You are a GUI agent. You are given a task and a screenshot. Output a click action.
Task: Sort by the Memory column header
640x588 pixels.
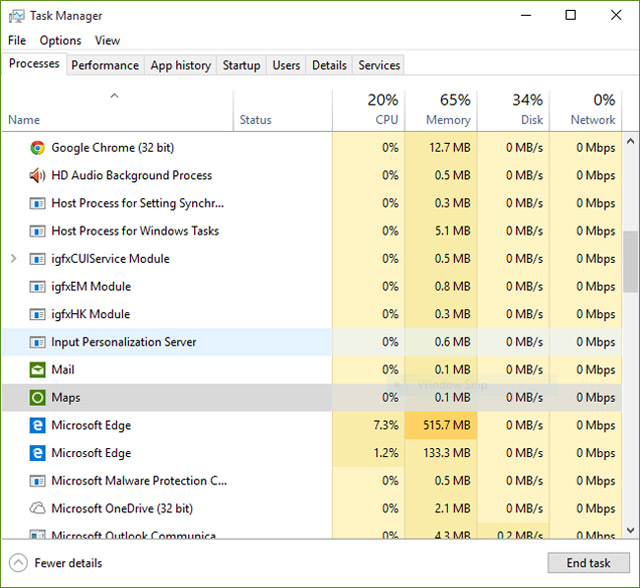[441, 111]
